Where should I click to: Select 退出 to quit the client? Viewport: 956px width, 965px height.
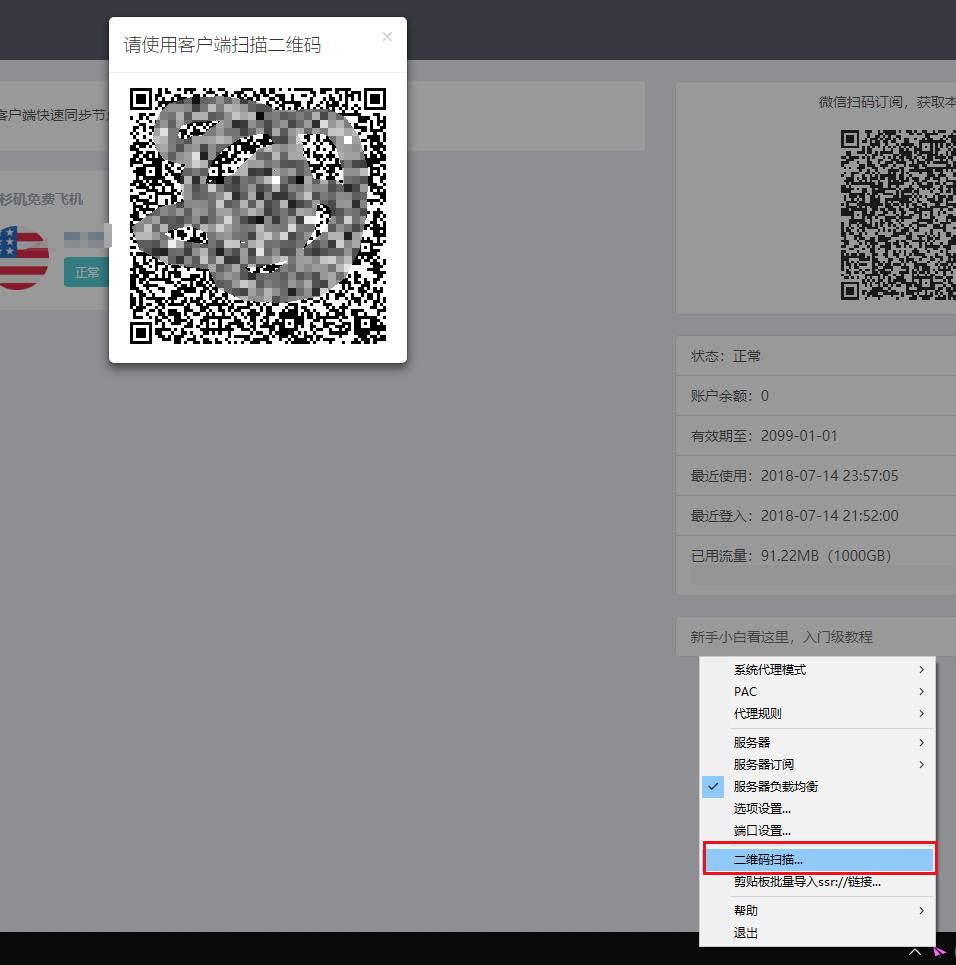click(817, 933)
